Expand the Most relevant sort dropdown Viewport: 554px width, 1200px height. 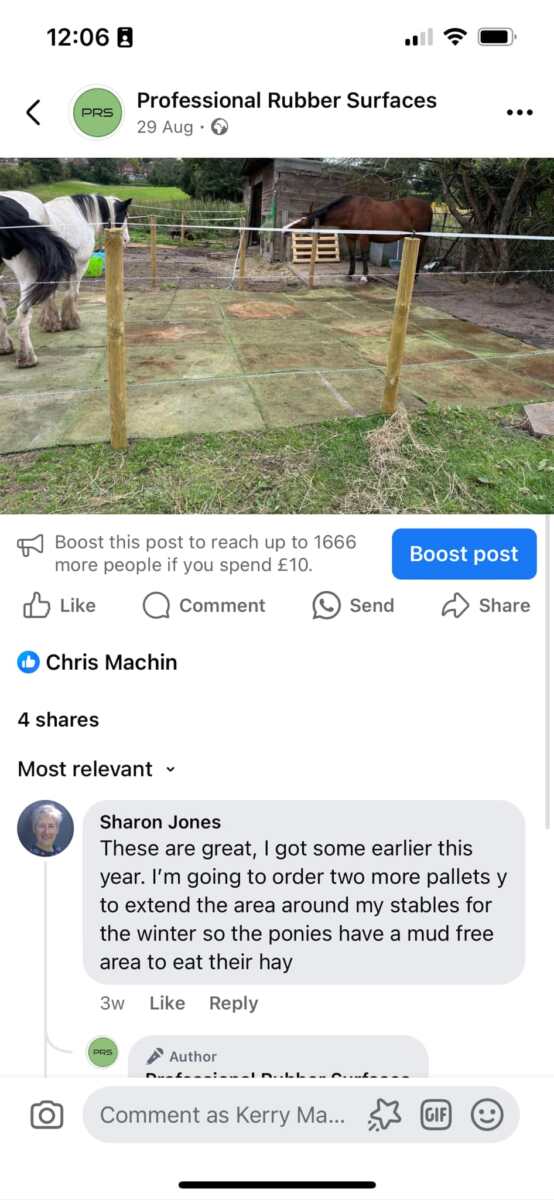tap(96, 769)
